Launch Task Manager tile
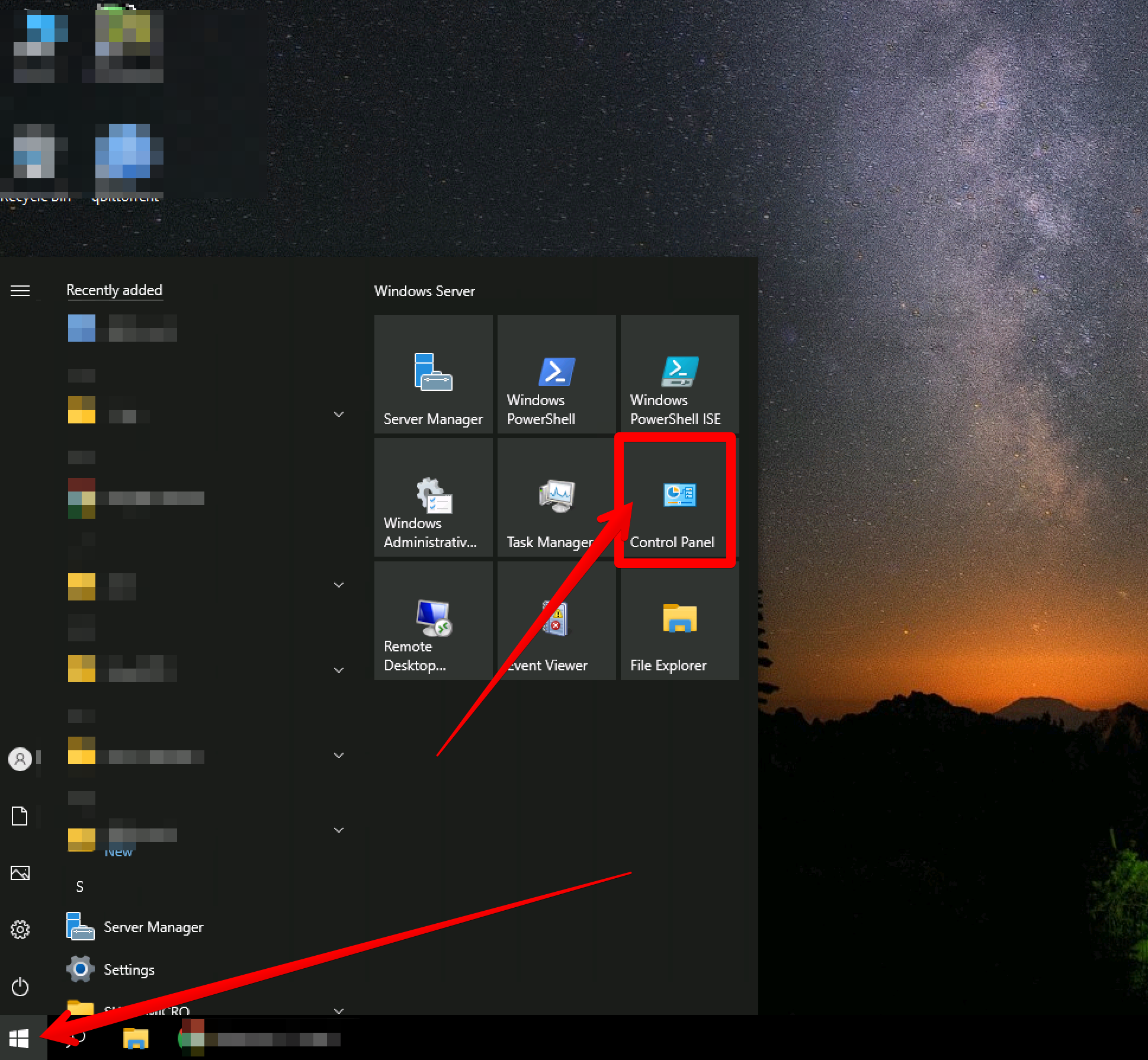 click(x=556, y=497)
